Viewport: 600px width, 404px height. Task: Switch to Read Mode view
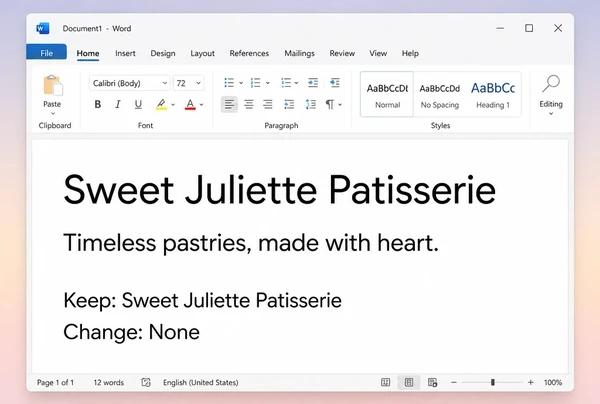(x=385, y=382)
